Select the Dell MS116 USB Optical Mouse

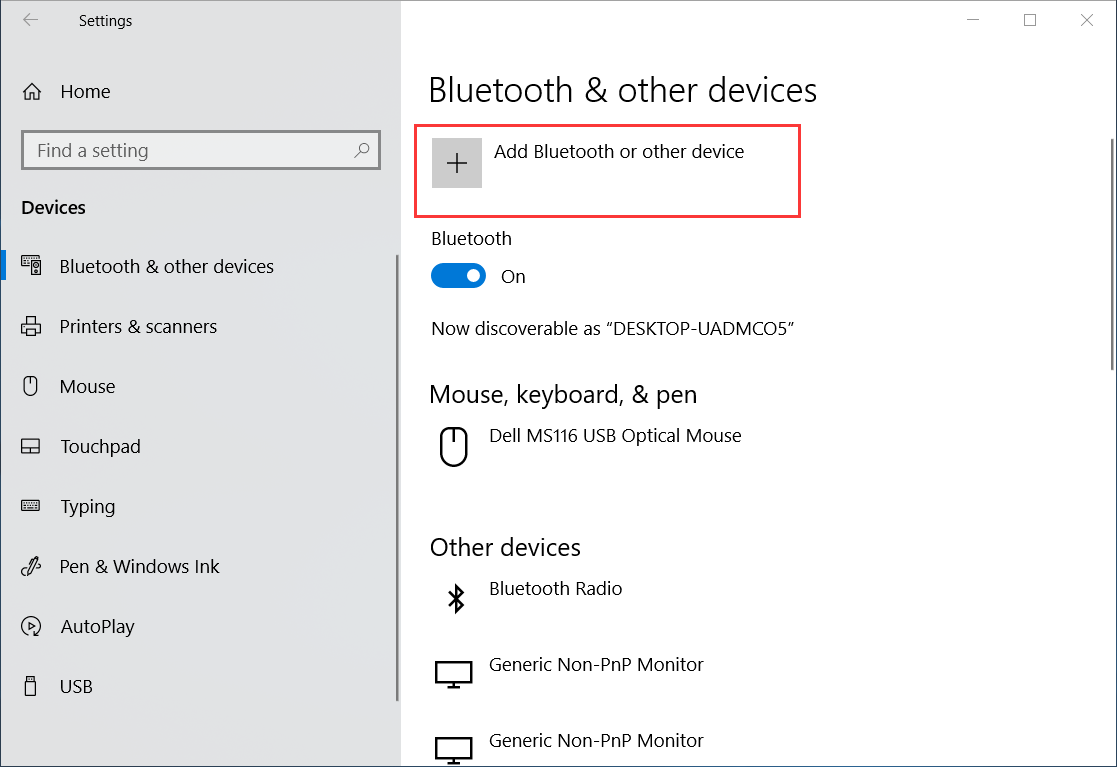pos(615,436)
